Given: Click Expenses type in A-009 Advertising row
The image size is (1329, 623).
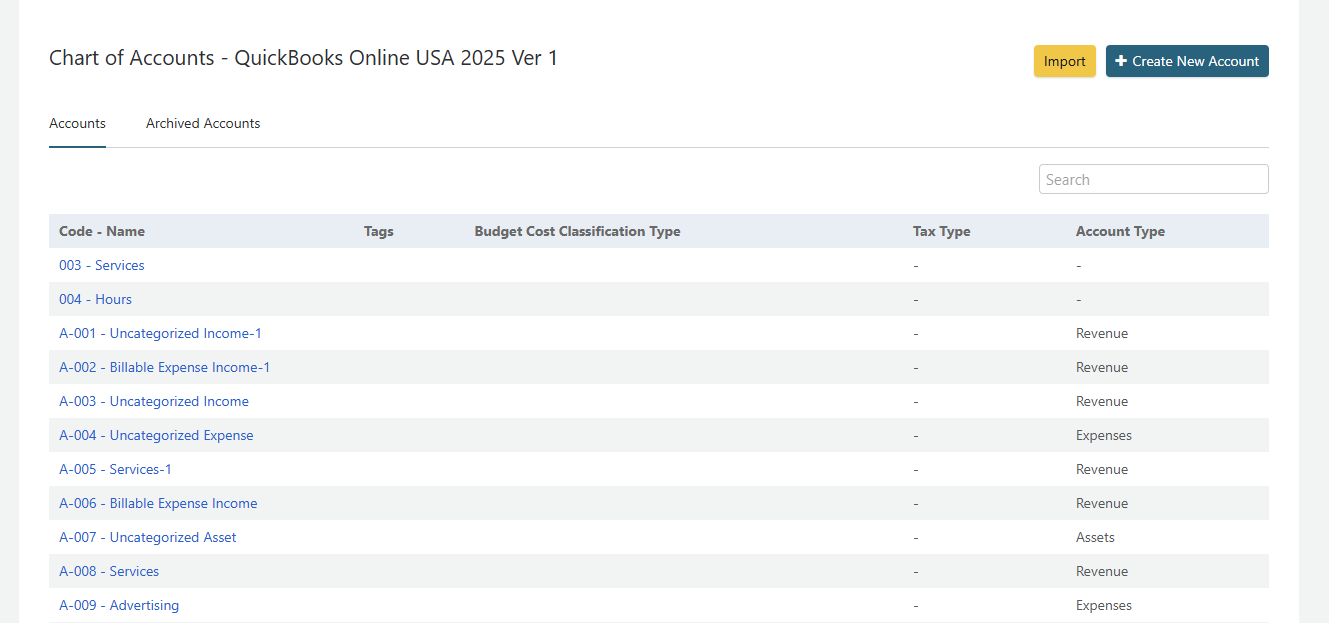Looking at the screenshot, I should coord(1104,605).
